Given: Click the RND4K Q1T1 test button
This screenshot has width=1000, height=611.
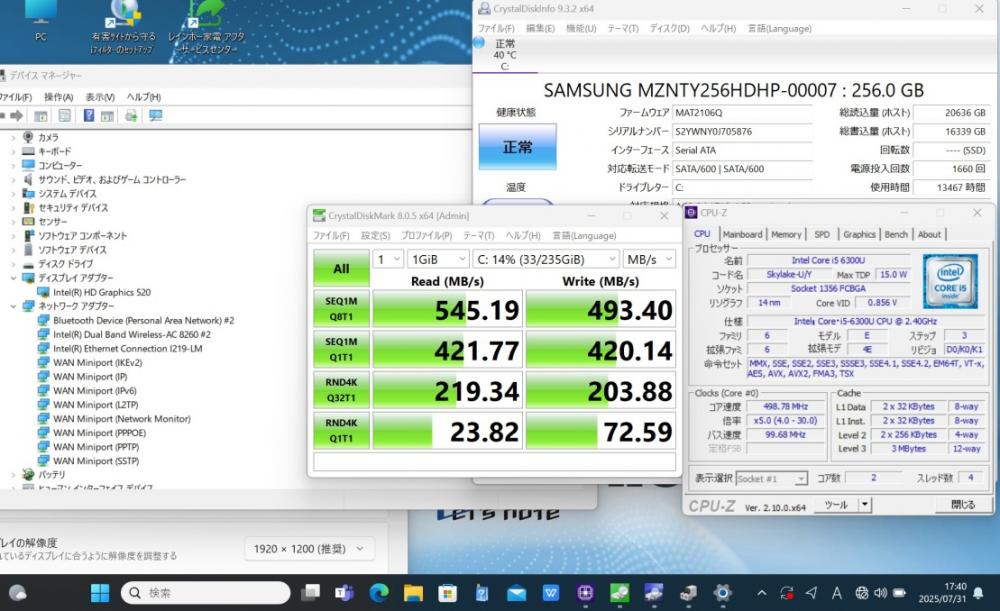Looking at the screenshot, I should click(341, 431).
